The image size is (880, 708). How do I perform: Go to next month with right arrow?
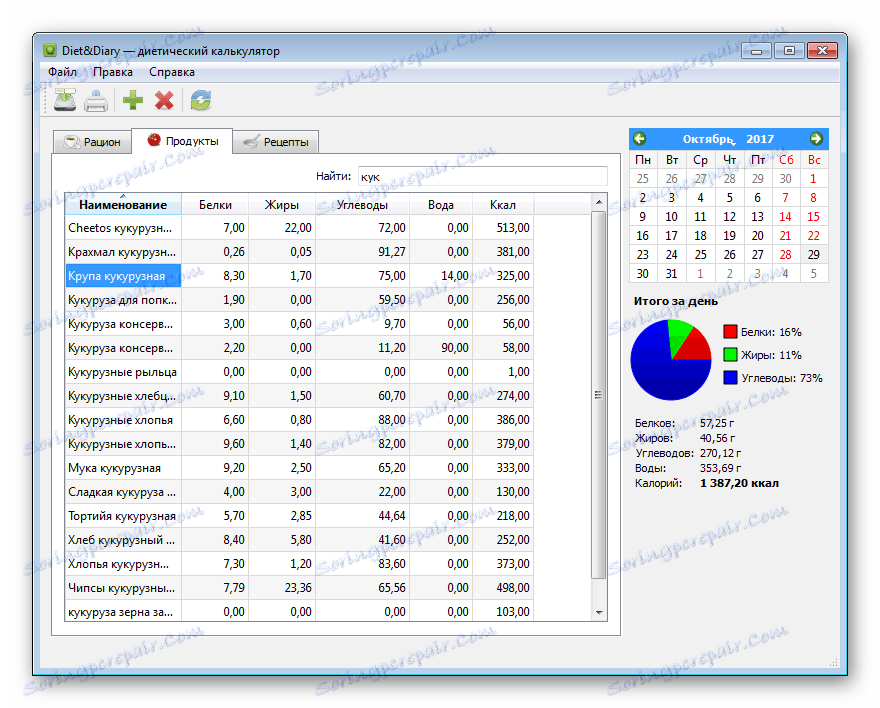pos(816,139)
